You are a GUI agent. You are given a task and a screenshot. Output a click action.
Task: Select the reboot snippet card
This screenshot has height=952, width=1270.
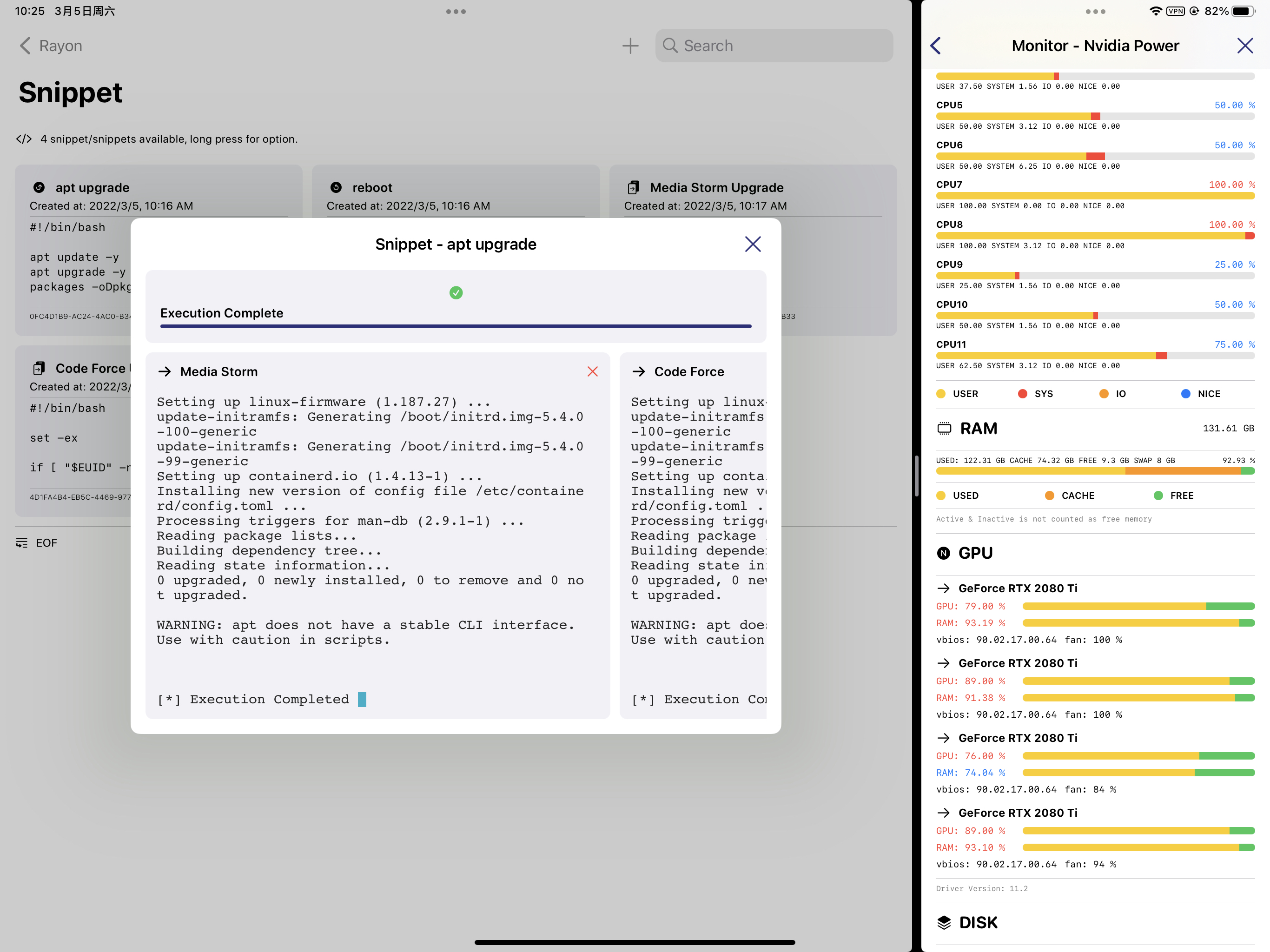point(372,188)
